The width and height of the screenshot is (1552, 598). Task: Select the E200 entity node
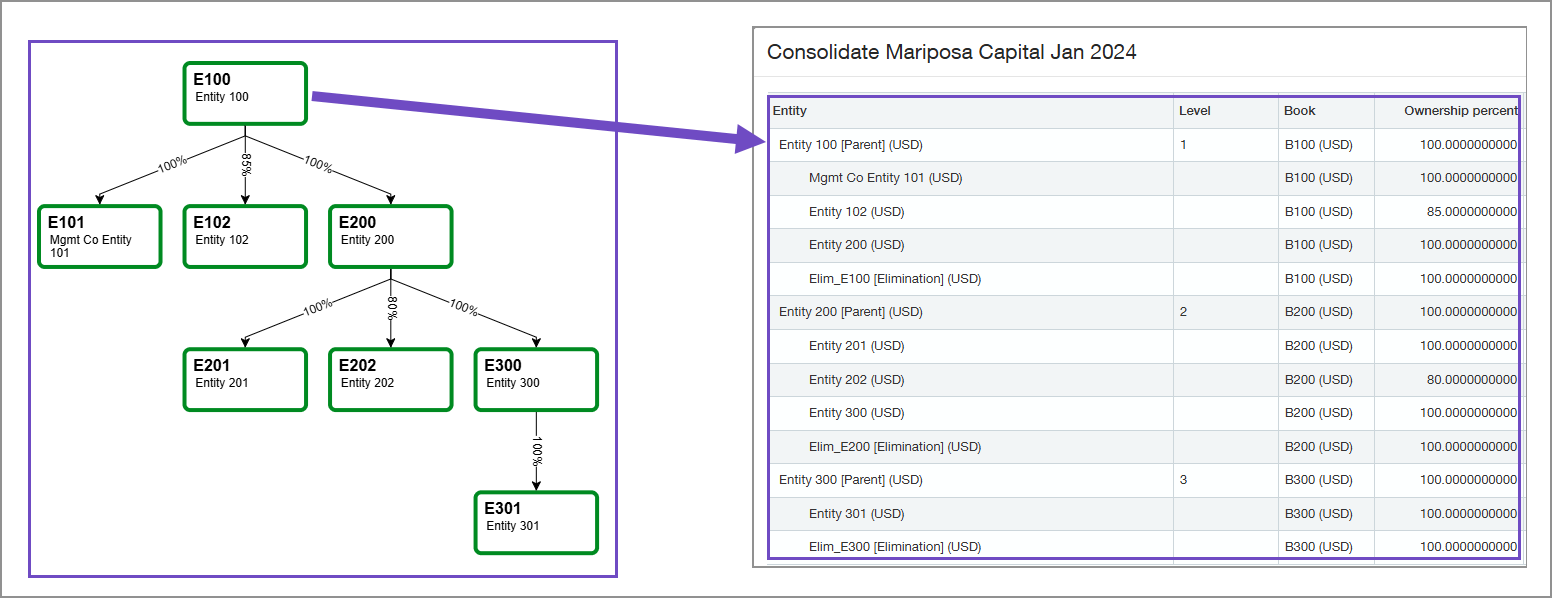click(390, 236)
